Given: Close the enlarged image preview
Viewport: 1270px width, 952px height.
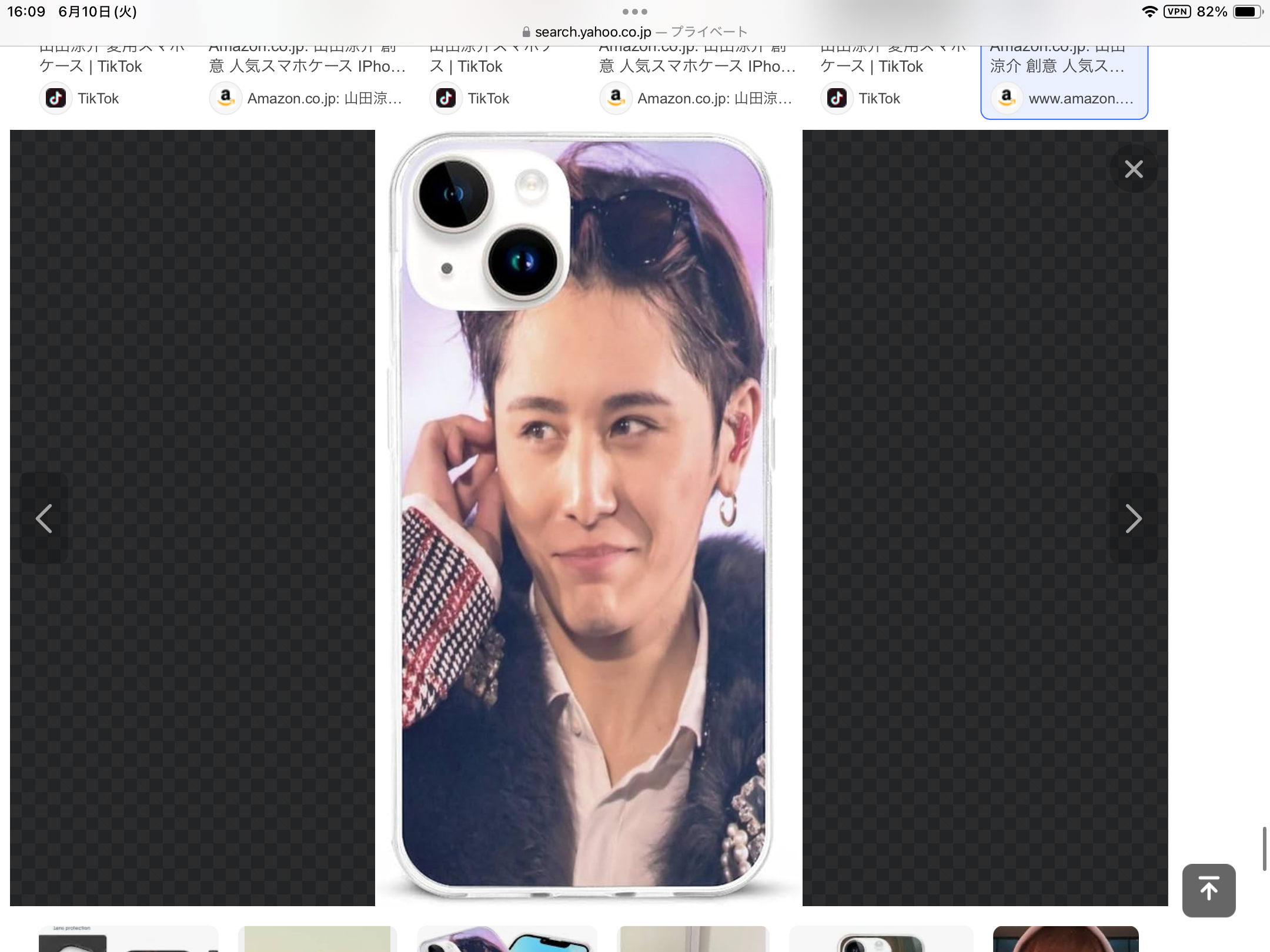Looking at the screenshot, I should pos(1133,169).
